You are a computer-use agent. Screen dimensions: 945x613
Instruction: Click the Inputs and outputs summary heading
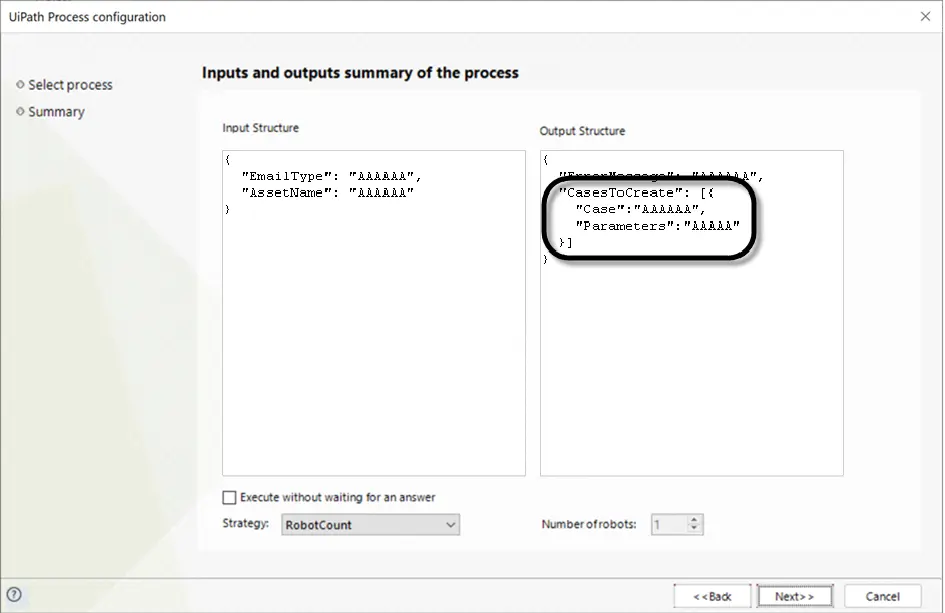(x=360, y=73)
